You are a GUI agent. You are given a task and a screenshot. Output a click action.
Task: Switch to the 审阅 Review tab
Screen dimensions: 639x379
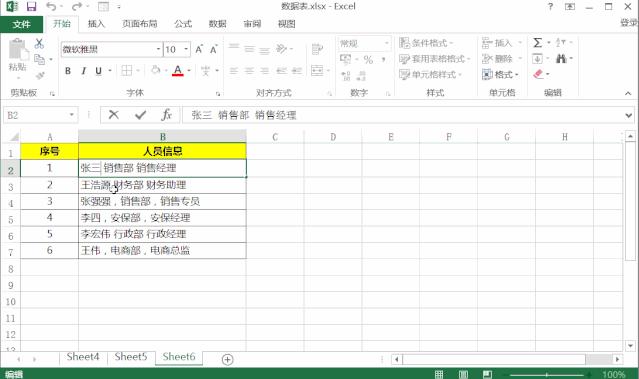pos(252,24)
